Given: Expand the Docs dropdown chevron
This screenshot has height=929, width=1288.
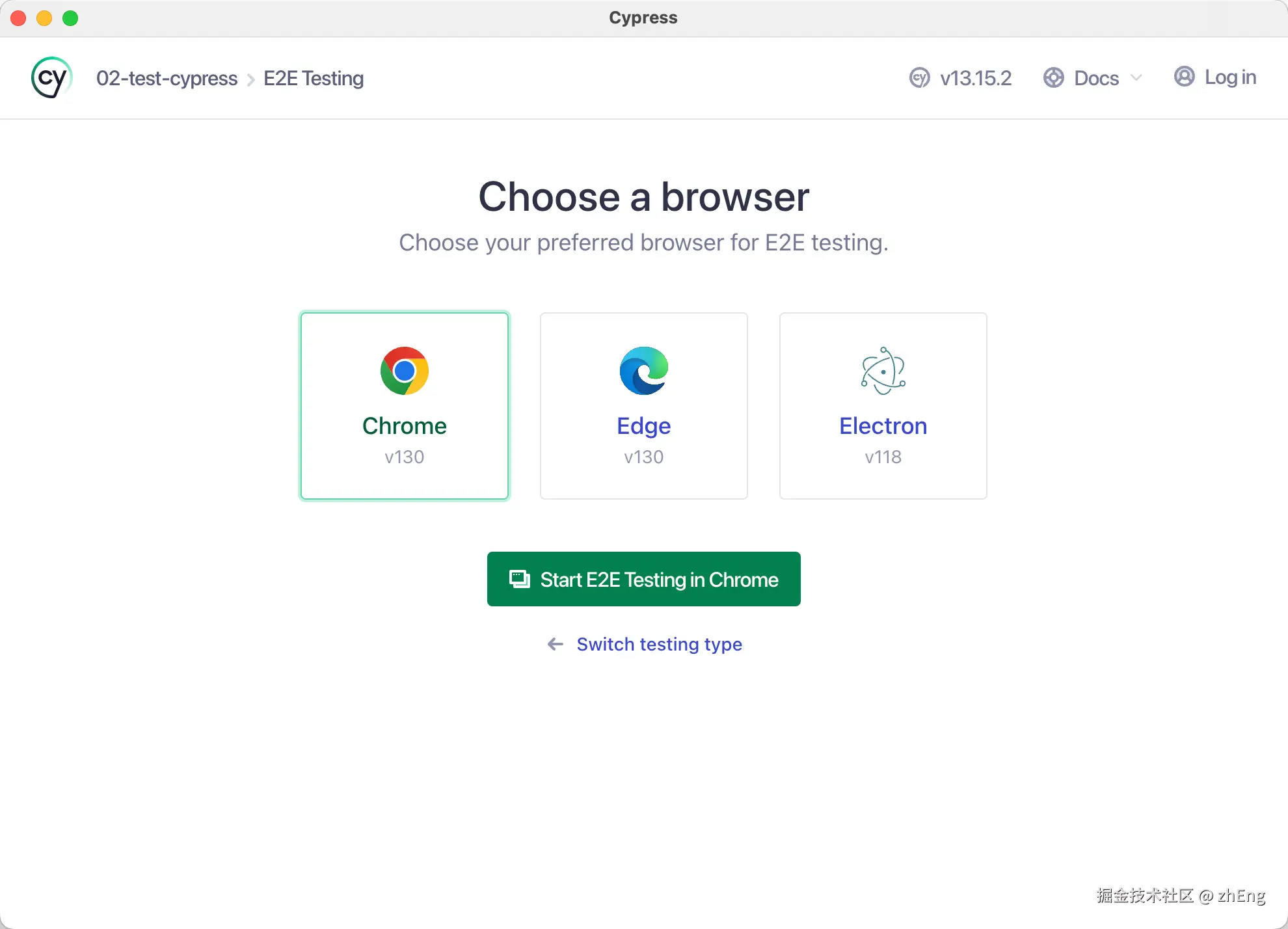Looking at the screenshot, I should [x=1136, y=78].
